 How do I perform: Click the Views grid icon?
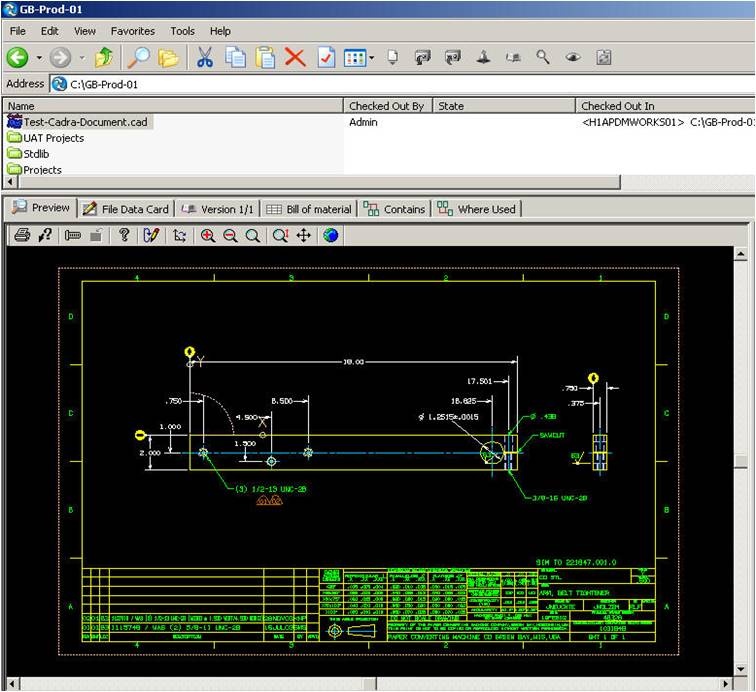pos(355,58)
